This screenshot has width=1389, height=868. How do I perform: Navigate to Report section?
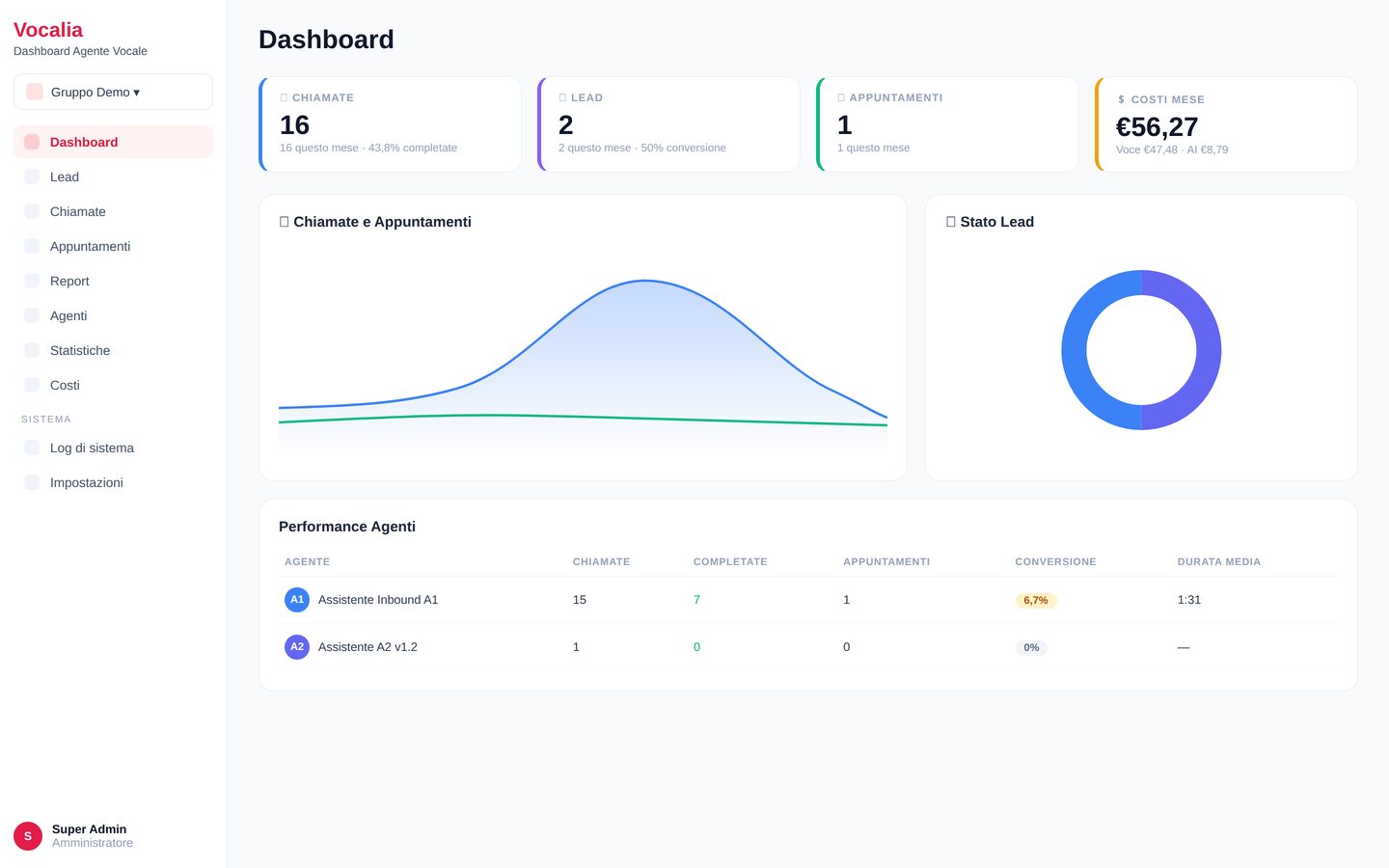click(113, 281)
